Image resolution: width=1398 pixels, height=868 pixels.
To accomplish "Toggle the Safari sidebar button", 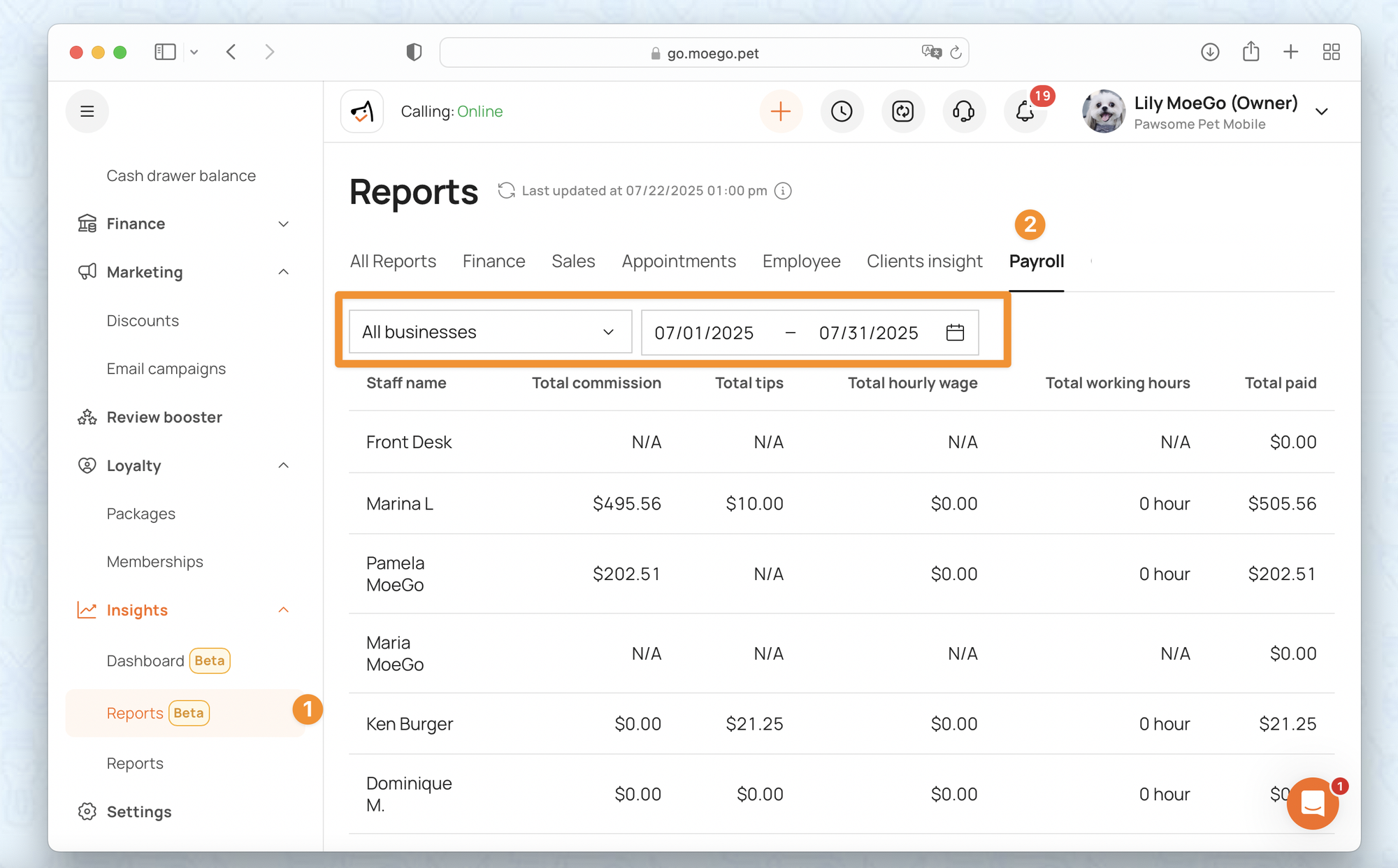I will [x=165, y=52].
